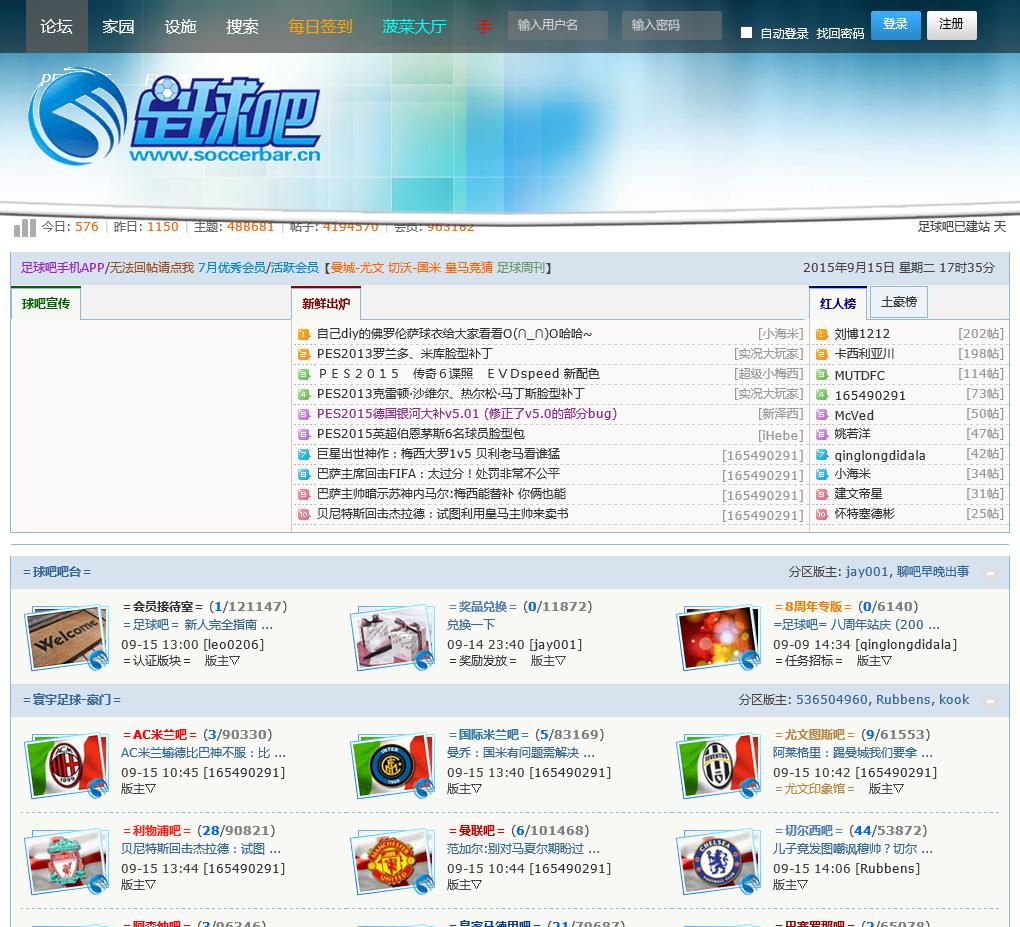Open thread 巨星出世神作:梅西大罗1v5
The image size is (1020, 927).
click(438, 454)
